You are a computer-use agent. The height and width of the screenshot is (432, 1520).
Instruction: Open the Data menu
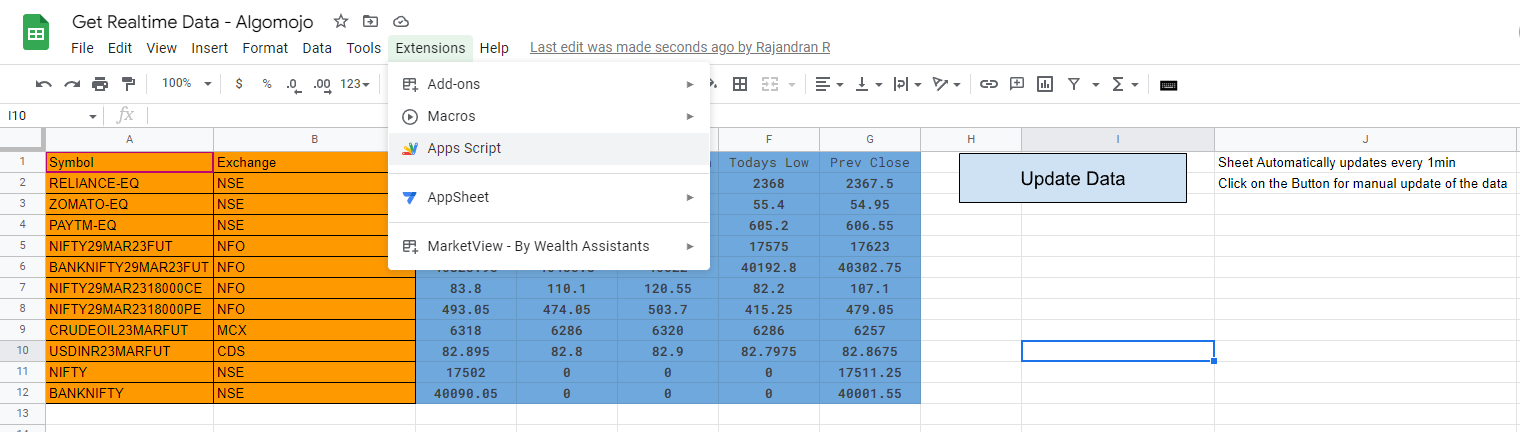(x=317, y=48)
